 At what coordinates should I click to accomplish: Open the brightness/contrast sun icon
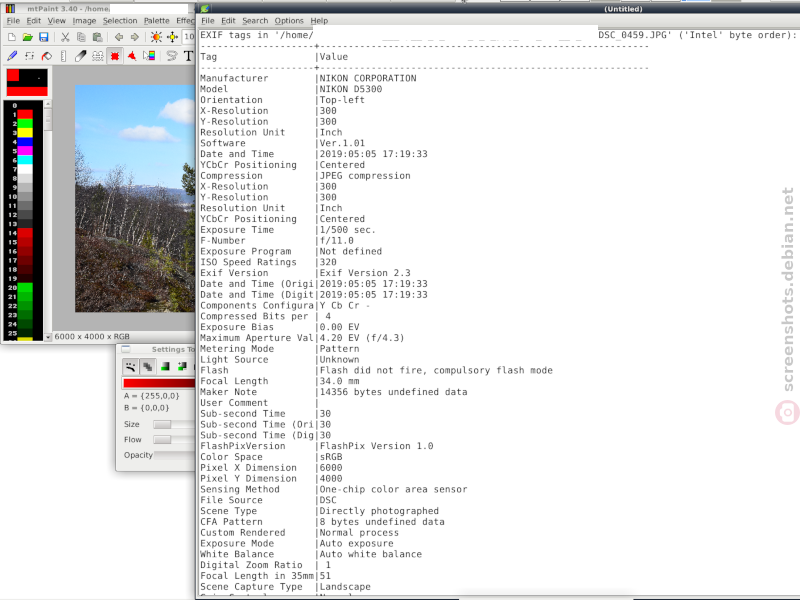pos(156,37)
